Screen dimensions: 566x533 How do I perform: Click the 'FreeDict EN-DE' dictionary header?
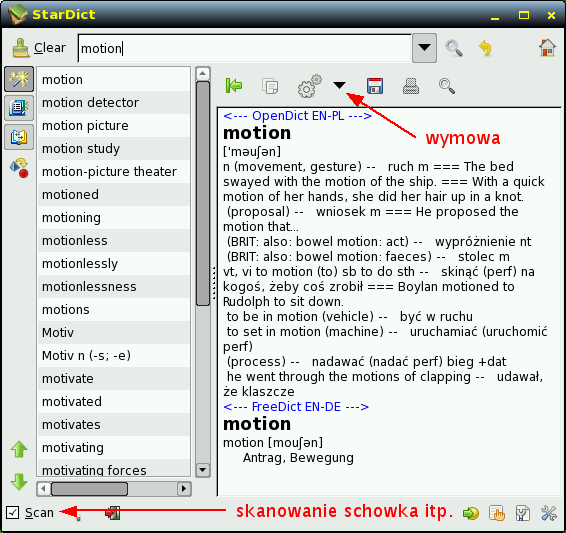point(296,407)
